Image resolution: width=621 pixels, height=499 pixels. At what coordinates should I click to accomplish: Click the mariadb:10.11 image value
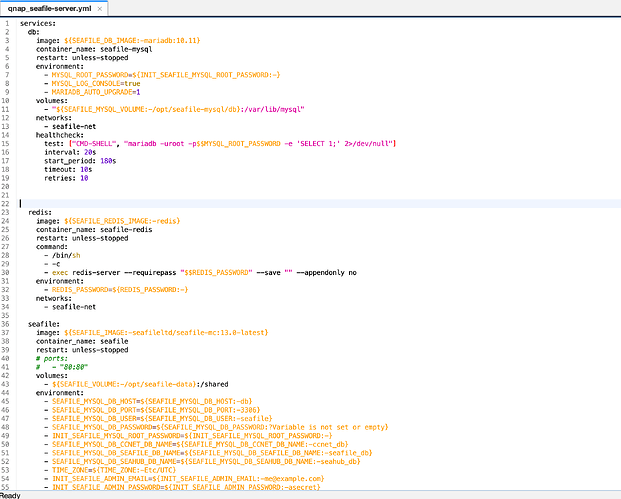132,40
